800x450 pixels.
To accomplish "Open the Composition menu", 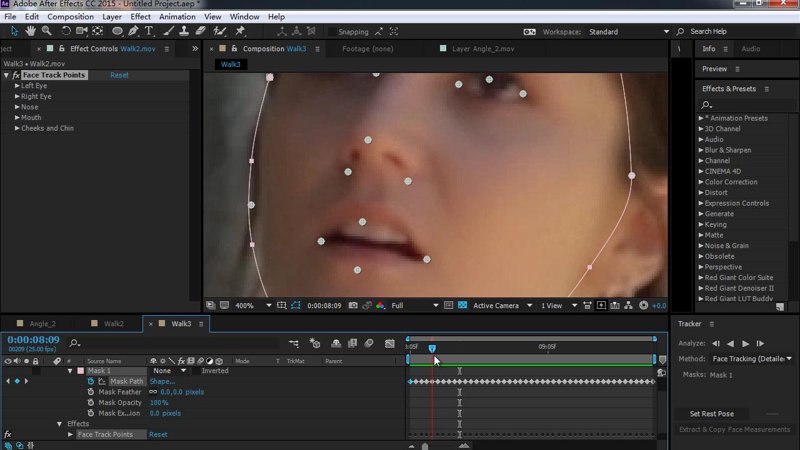I will 70,17.
